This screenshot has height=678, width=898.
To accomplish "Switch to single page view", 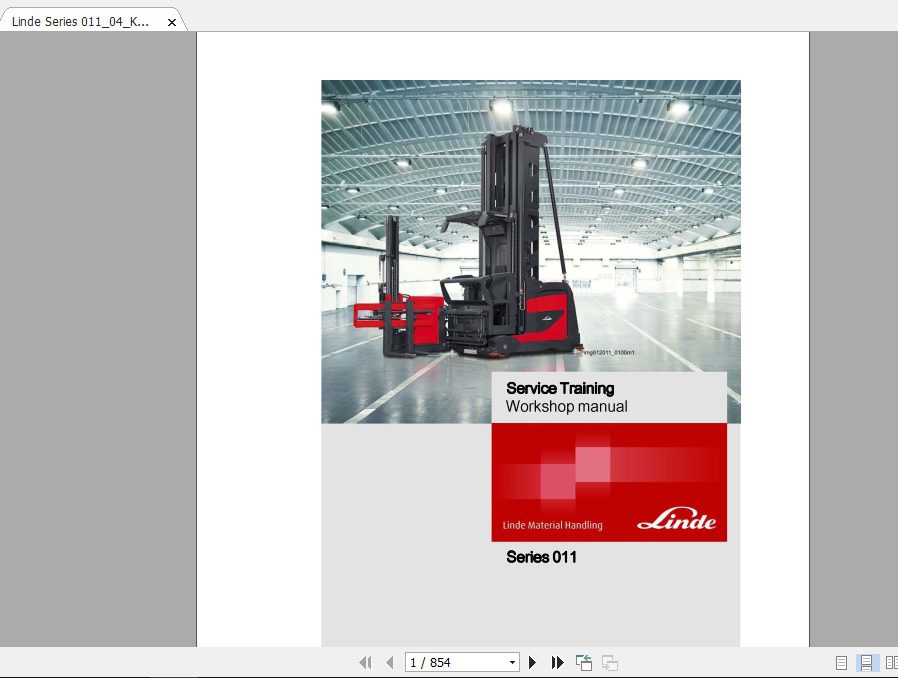I will [x=841, y=662].
